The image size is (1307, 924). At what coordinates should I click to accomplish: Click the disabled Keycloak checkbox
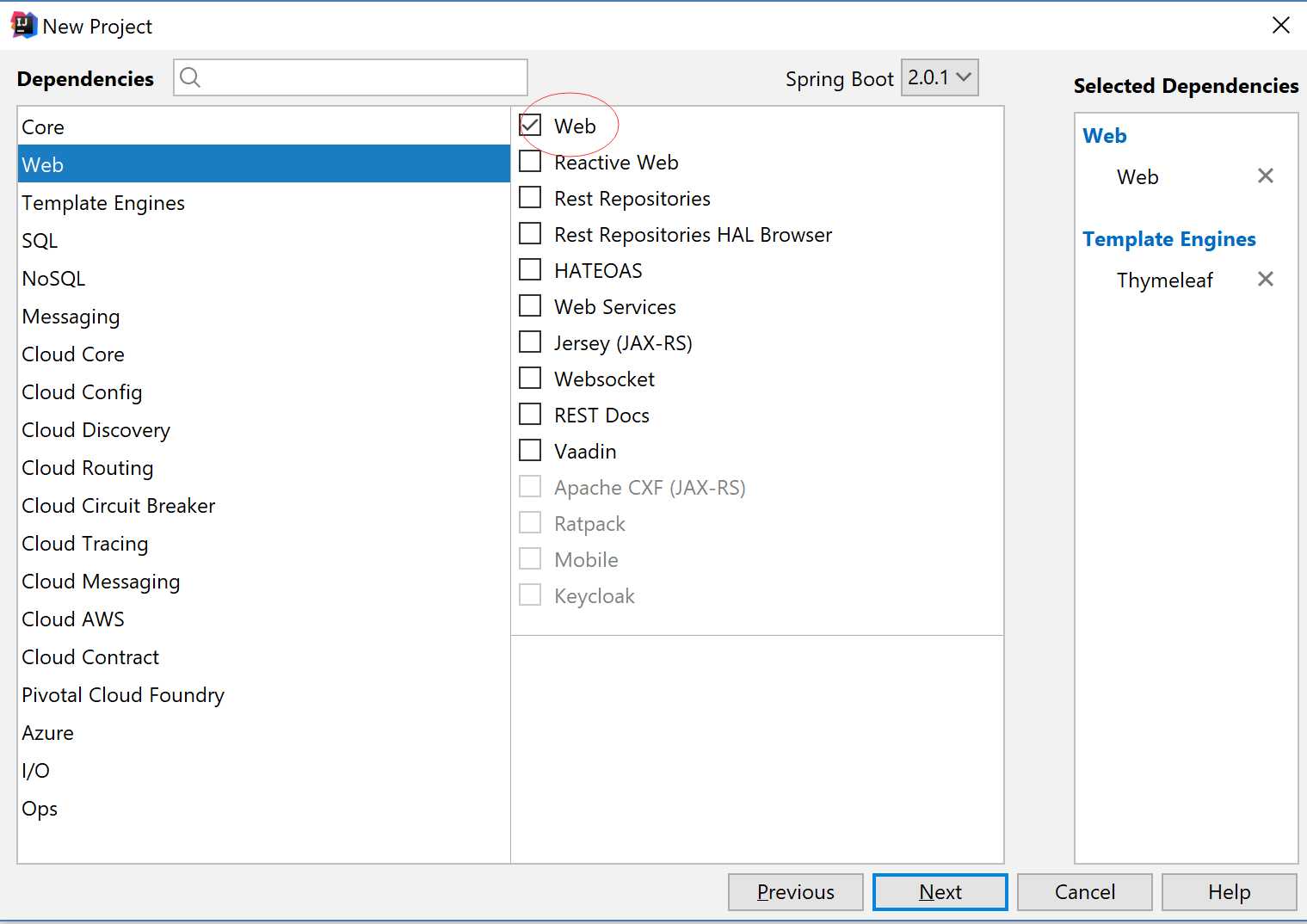[x=530, y=595]
